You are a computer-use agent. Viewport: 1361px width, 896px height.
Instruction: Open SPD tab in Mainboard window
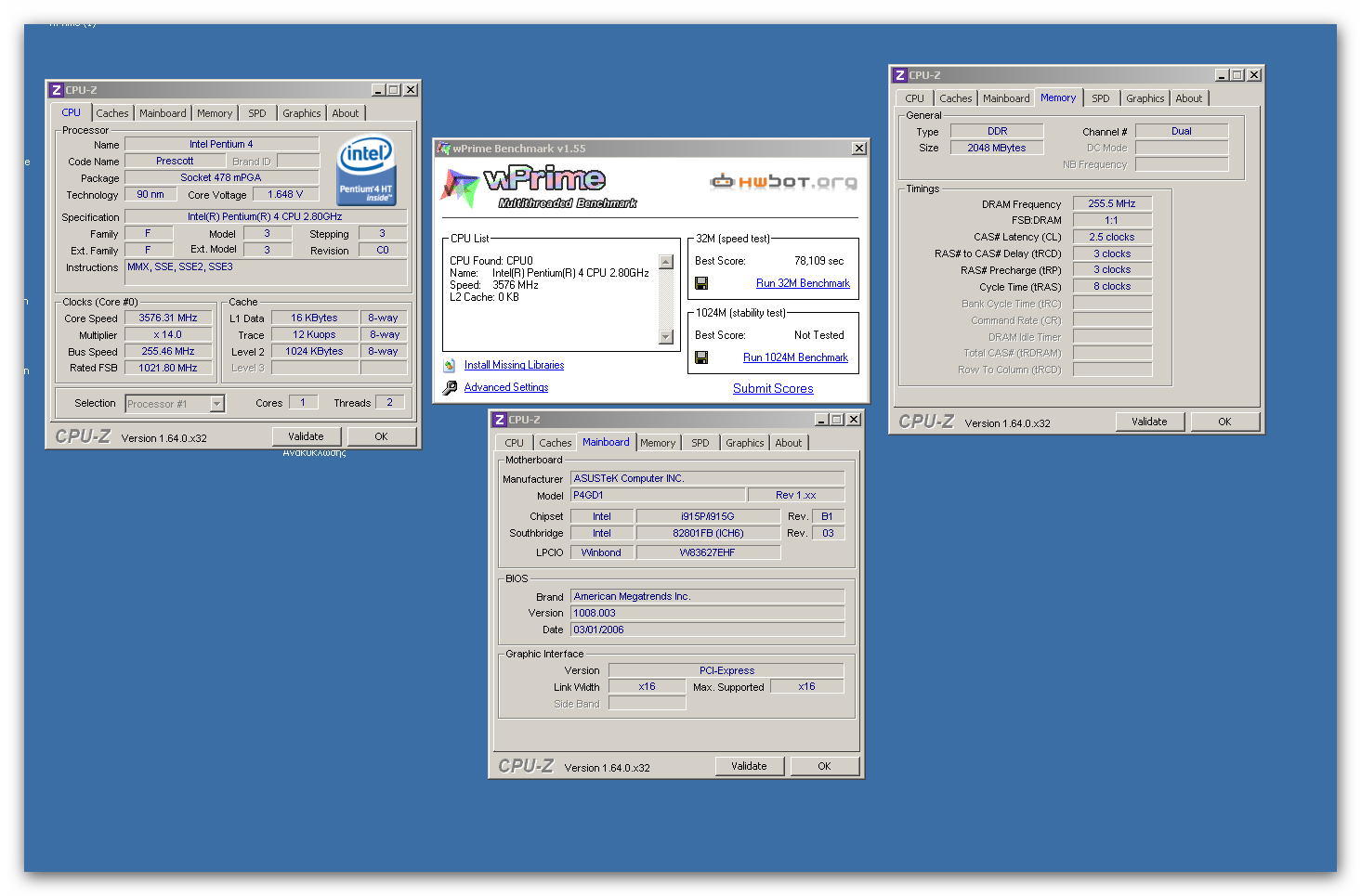pyautogui.click(x=700, y=443)
